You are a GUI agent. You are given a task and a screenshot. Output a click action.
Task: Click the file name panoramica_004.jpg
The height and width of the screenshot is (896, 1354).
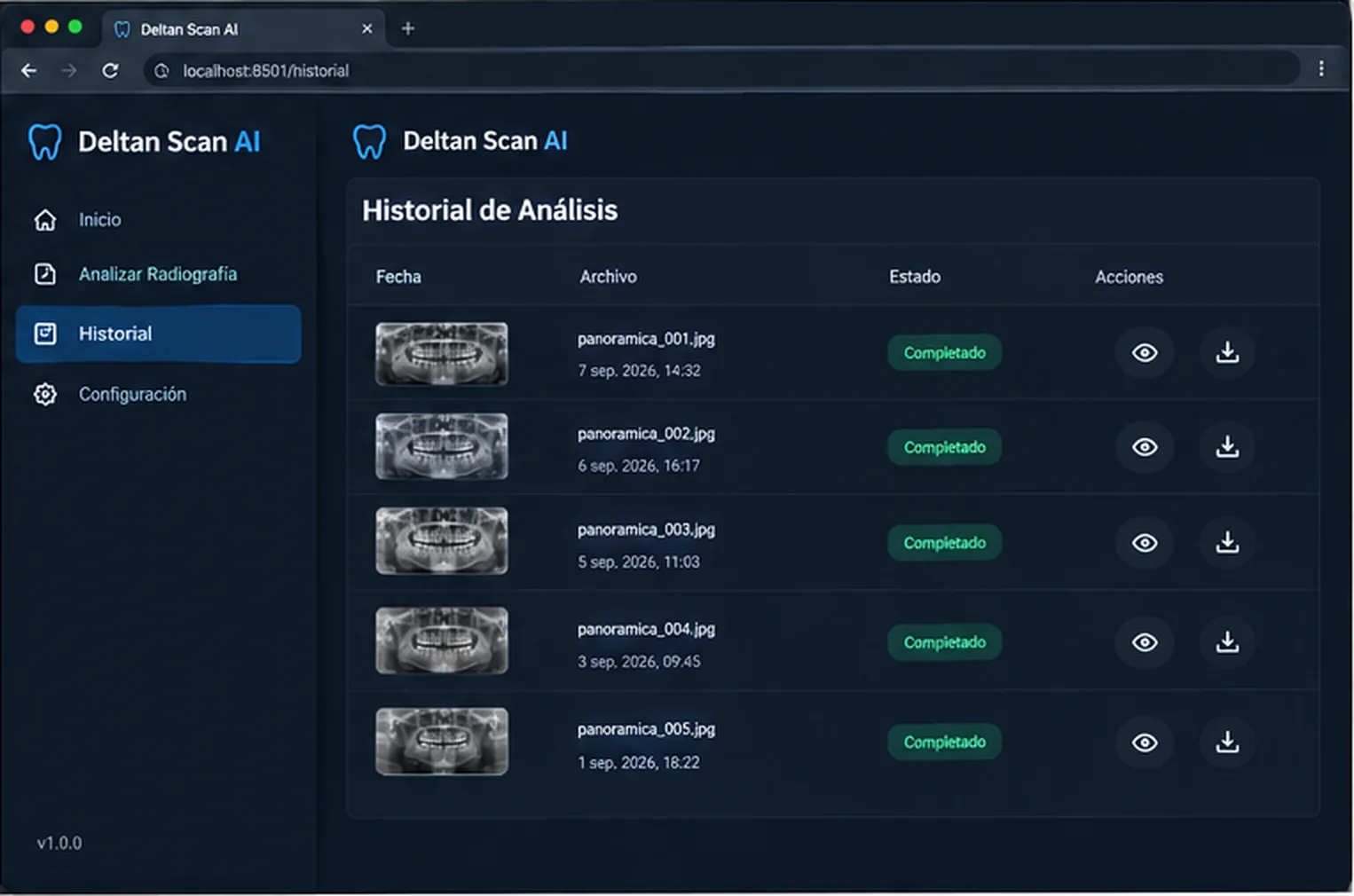click(646, 629)
